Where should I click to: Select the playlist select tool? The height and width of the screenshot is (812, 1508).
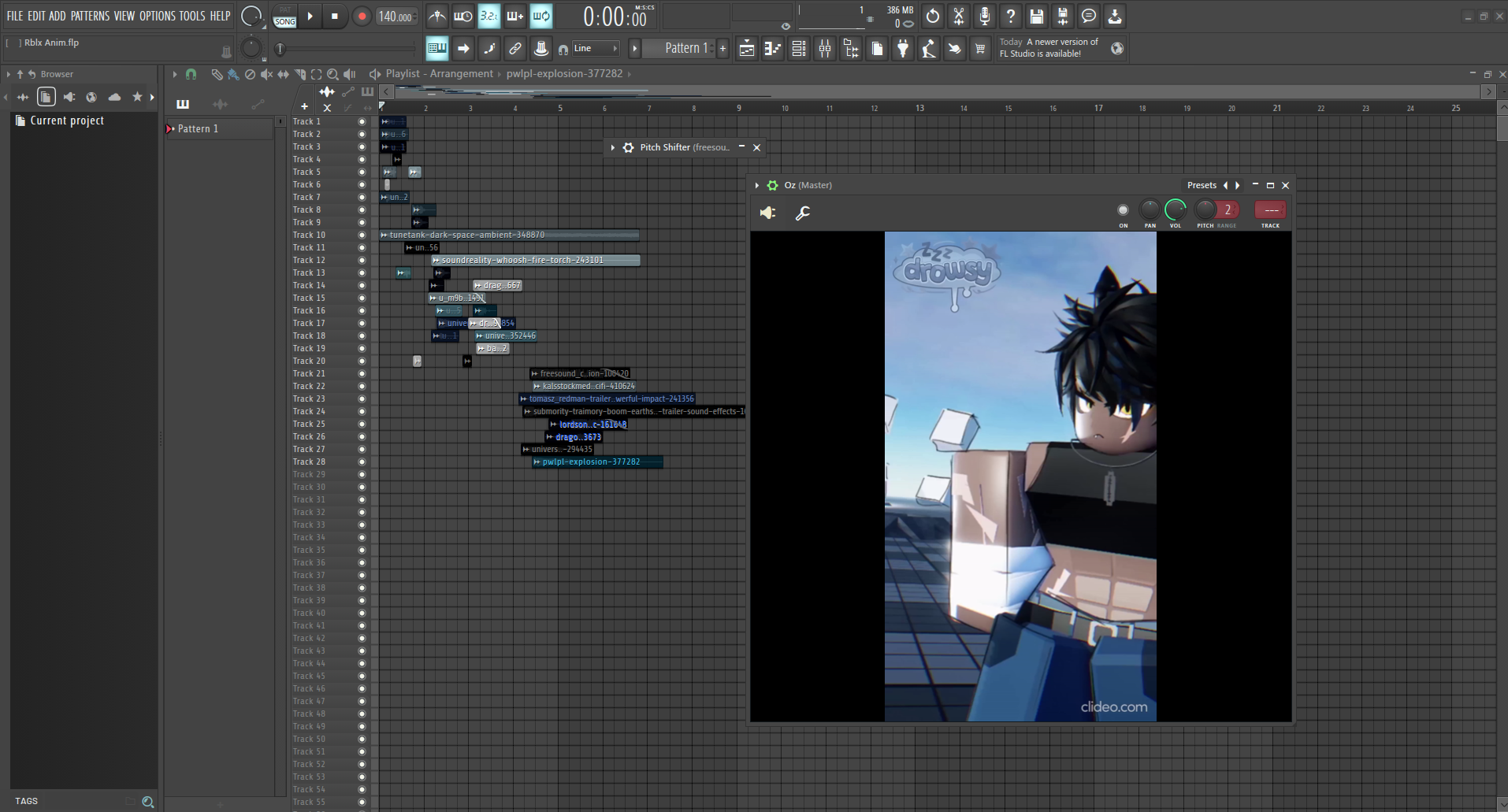pyautogui.click(x=317, y=74)
